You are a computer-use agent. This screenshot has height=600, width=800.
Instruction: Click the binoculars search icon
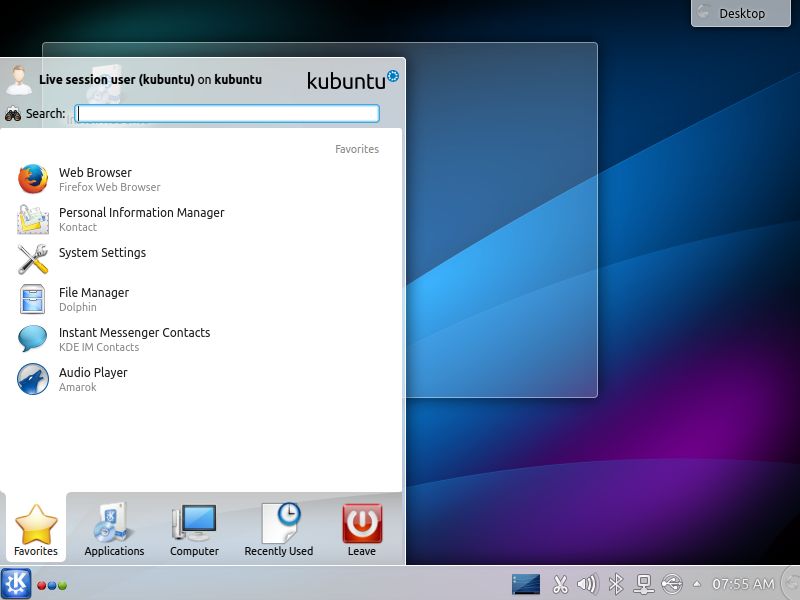click(x=13, y=114)
